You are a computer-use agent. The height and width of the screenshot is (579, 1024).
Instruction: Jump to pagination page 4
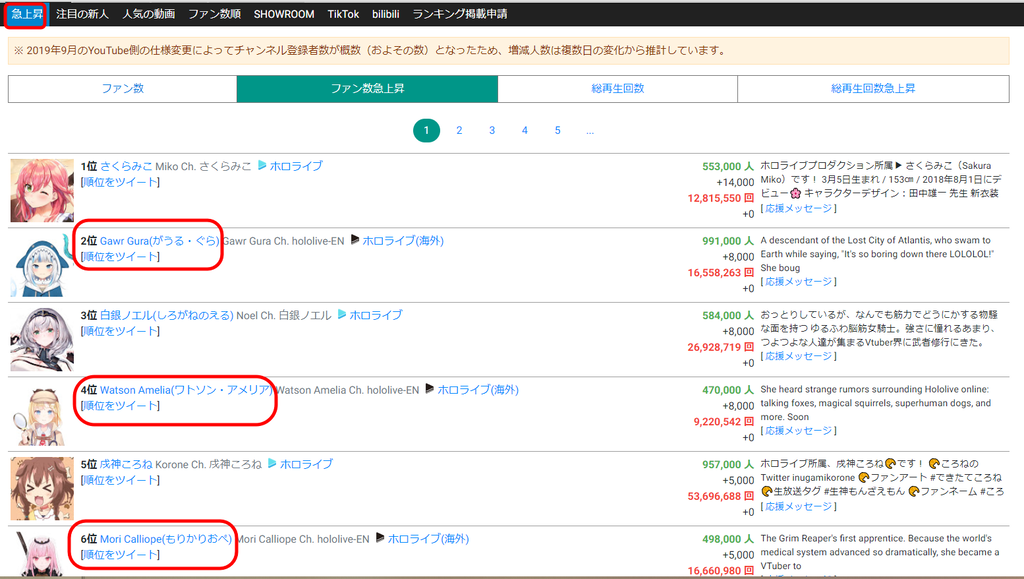[524, 131]
